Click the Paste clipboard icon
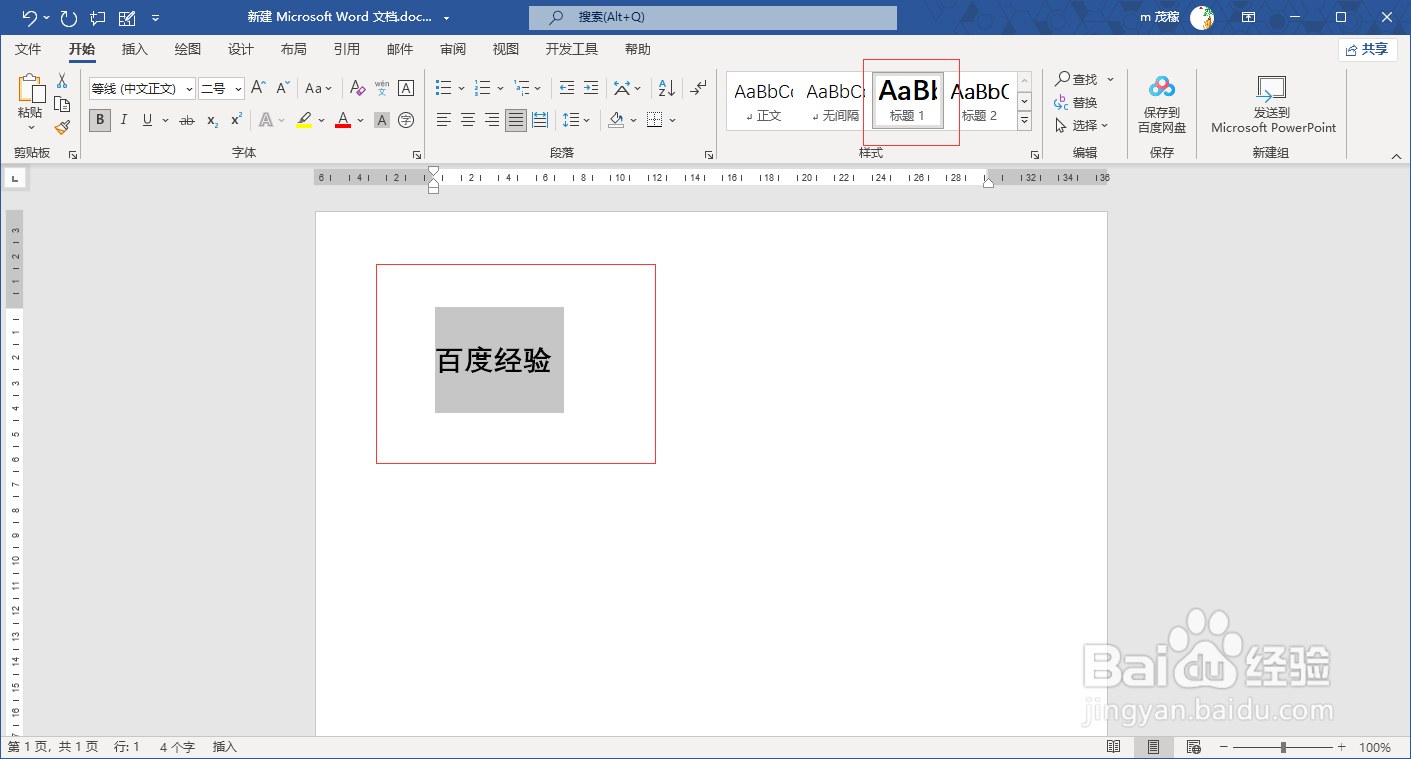Image resolution: width=1411 pixels, height=759 pixels. [31, 90]
